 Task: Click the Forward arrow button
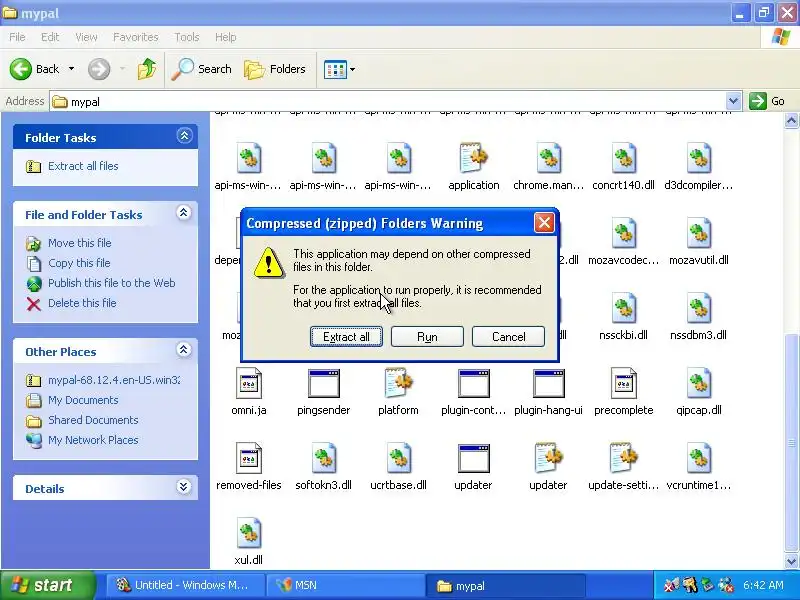tap(99, 69)
